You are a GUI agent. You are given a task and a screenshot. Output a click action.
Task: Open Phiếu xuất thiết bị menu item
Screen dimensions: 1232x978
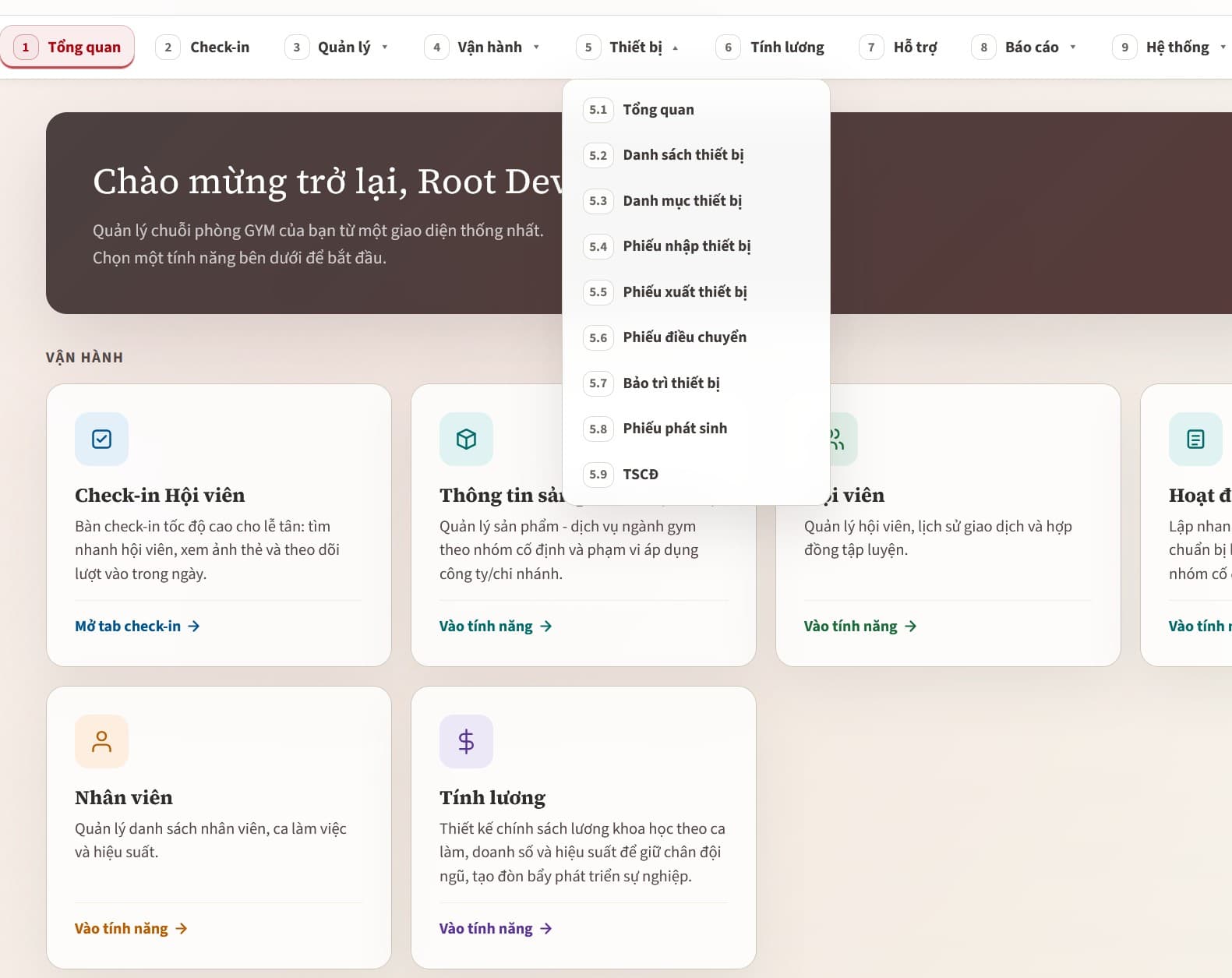pos(696,292)
